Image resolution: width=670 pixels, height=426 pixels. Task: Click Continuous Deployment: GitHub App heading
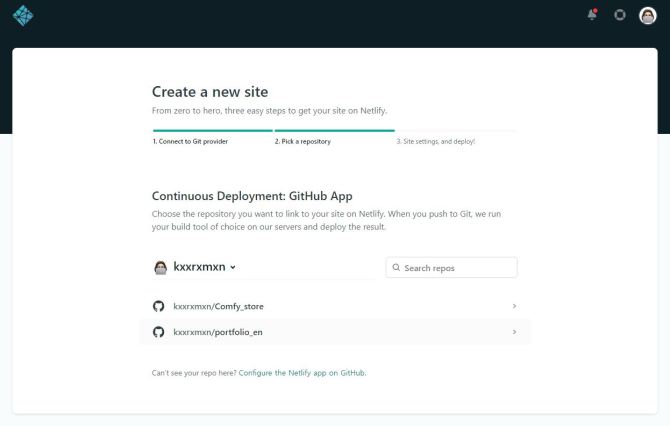point(252,196)
